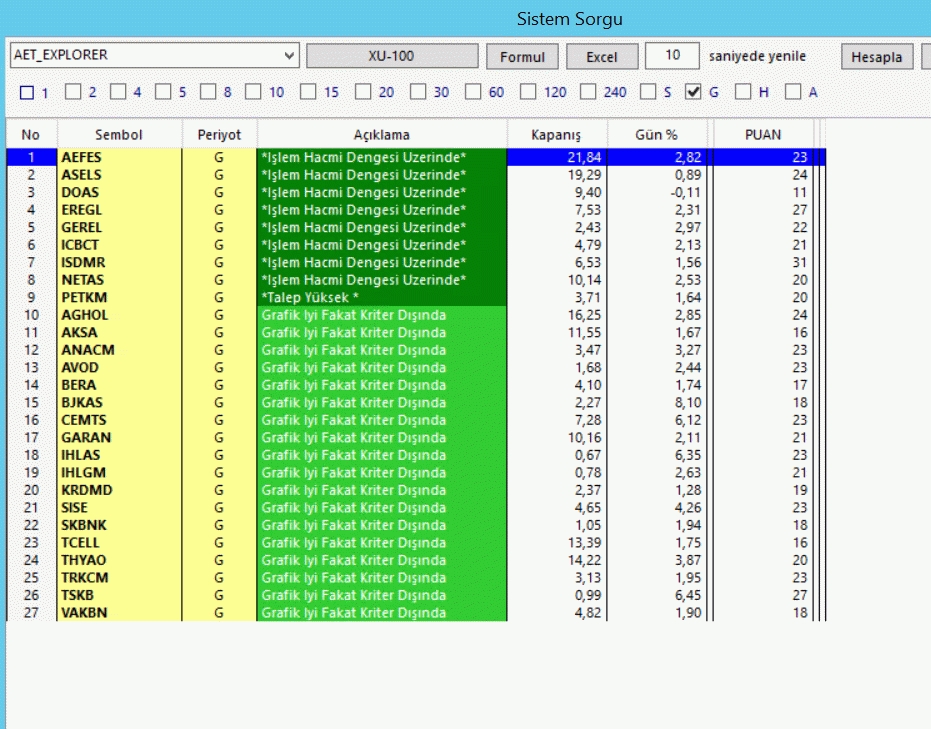Image resolution: width=931 pixels, height=729 pixels.
Task: Select the NETAS symbol cell
Action: (x=119, y=280)
